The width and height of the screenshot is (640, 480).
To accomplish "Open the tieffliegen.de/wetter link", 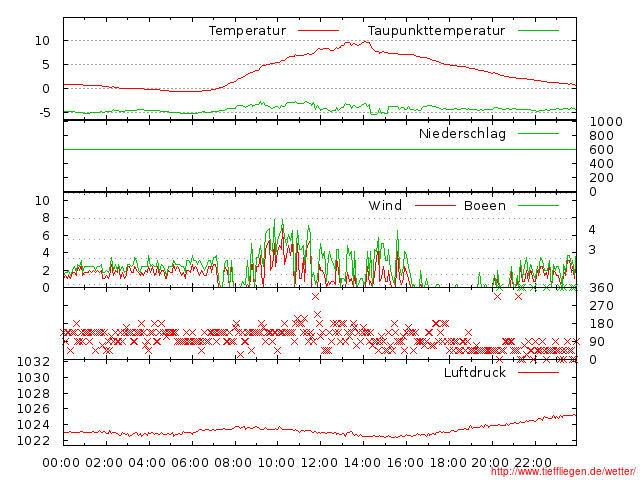I will tap(563, 471).
